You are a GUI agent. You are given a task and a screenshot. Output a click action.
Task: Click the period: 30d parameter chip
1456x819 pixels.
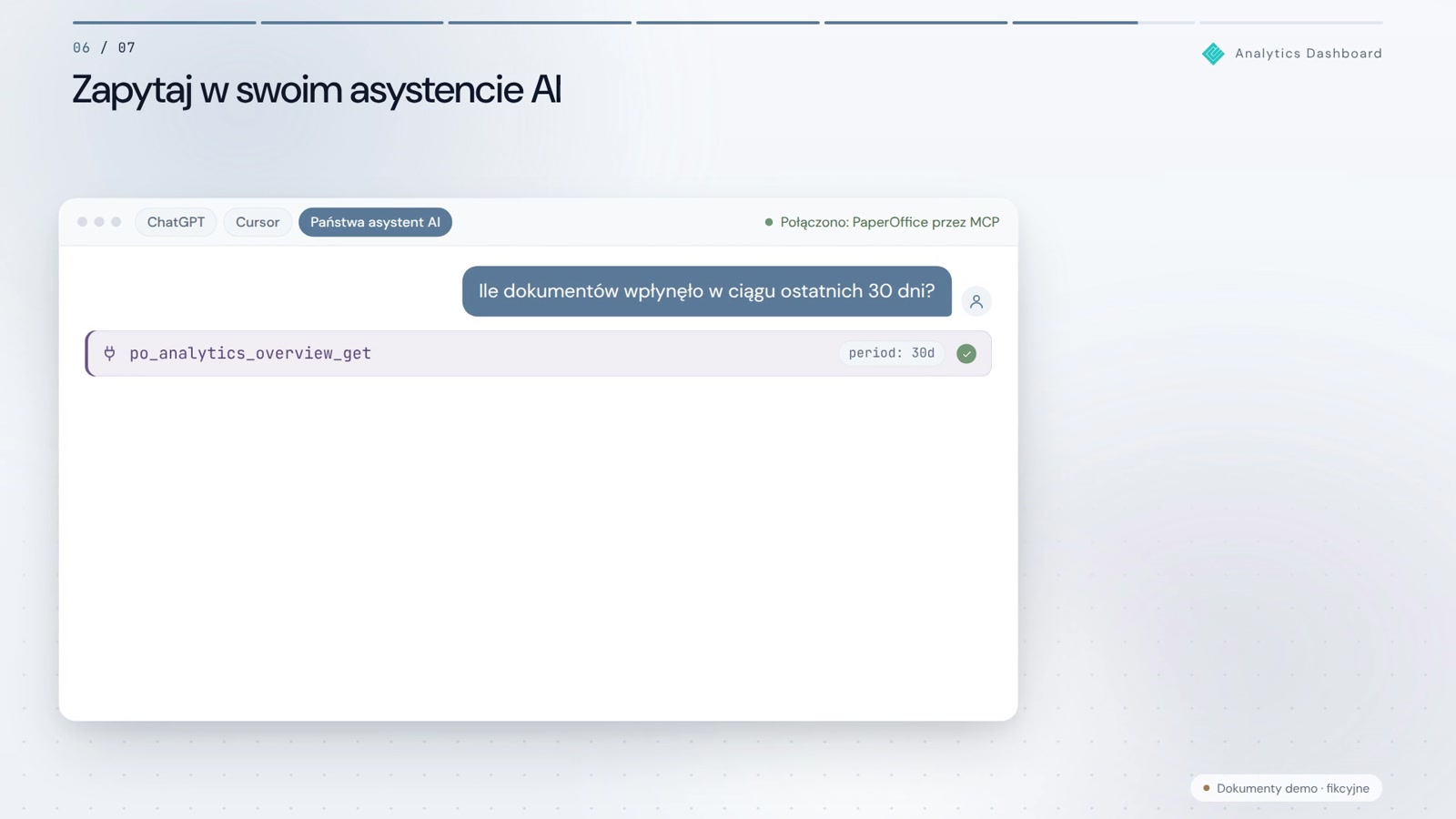[x=892, y=353]
